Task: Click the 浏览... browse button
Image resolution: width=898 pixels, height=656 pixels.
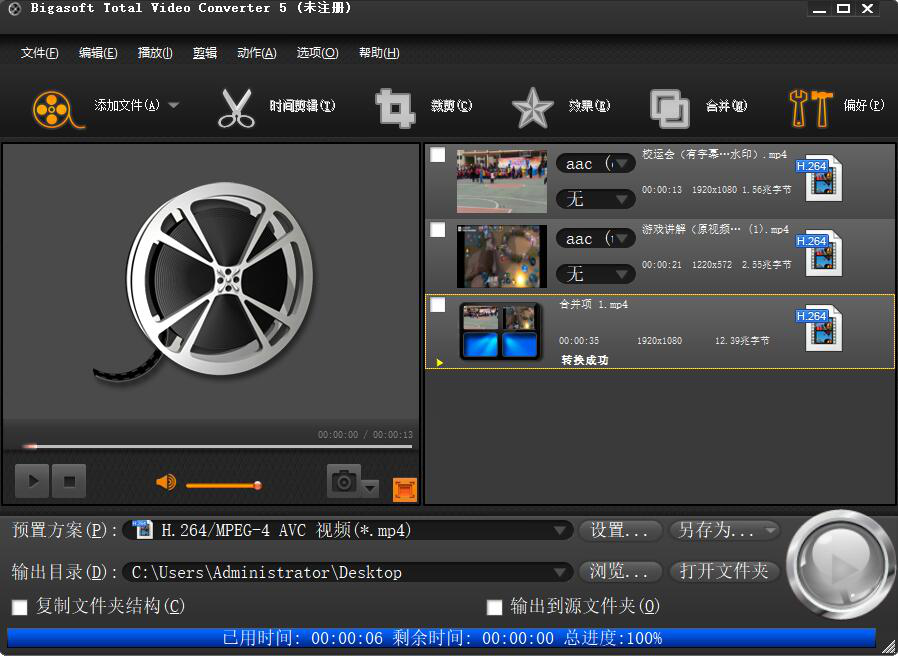Action: (620, 572)
